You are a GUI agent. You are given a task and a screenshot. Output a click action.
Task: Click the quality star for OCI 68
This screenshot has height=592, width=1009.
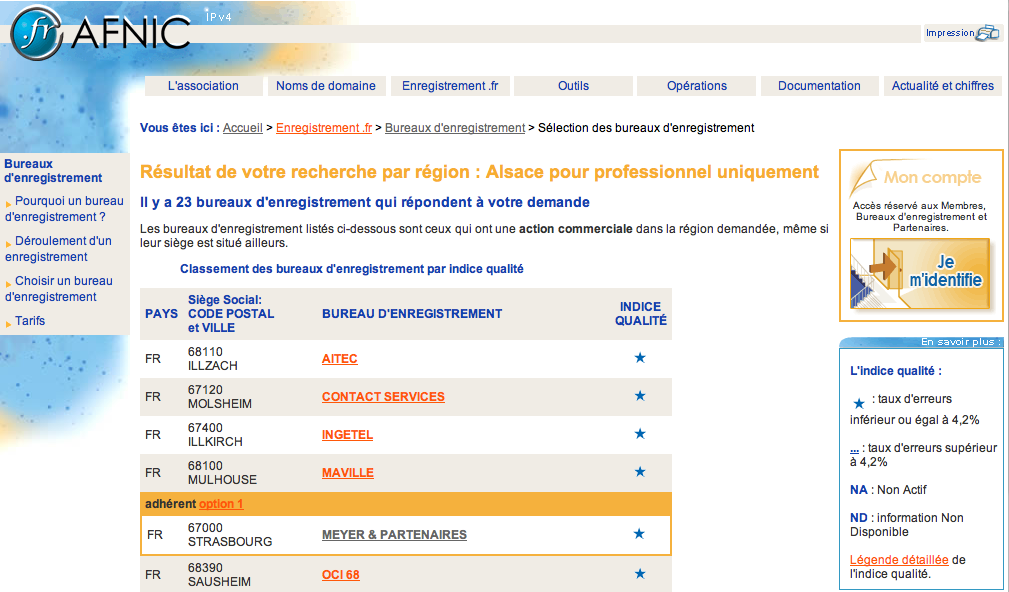click(640, 573)
